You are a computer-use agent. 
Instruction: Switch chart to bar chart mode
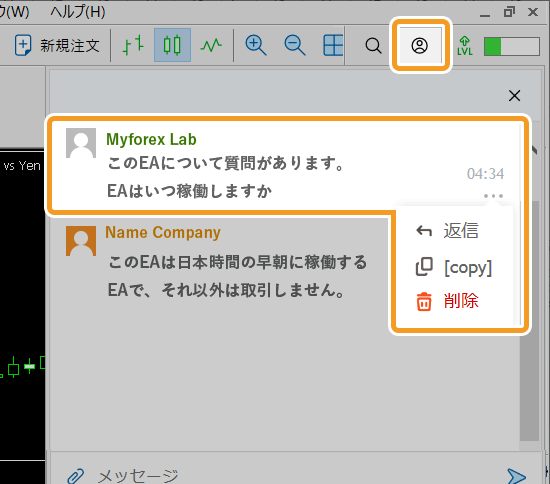tap(133, 45)
